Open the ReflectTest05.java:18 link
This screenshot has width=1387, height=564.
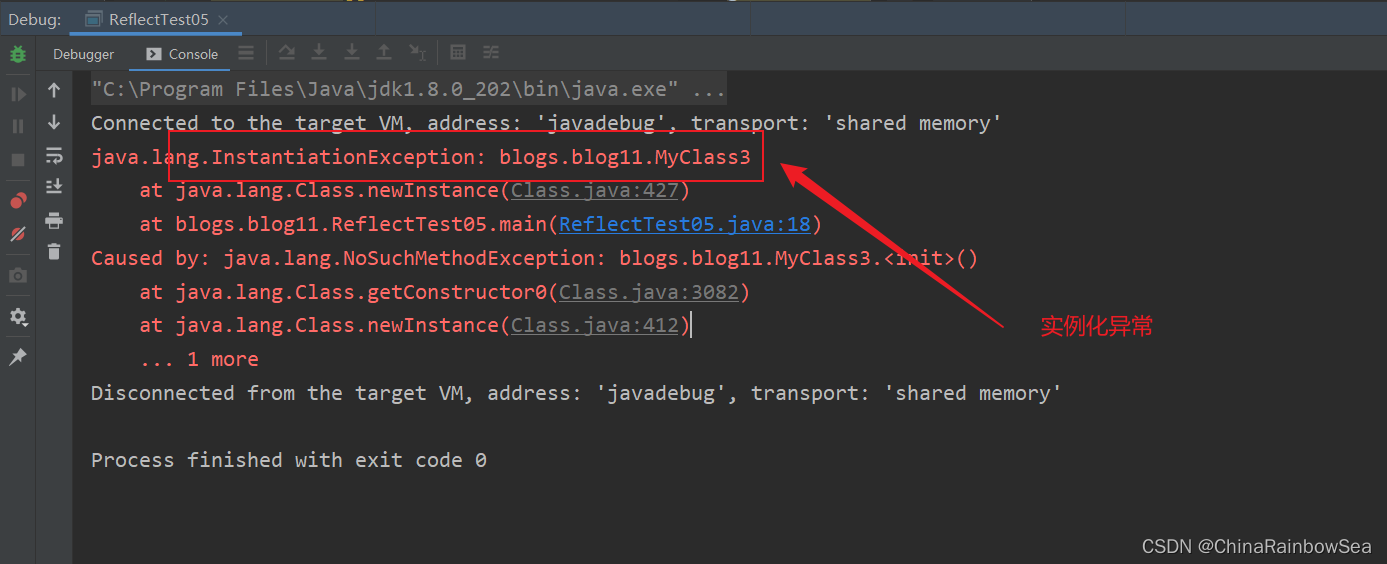tap(685, 224)
